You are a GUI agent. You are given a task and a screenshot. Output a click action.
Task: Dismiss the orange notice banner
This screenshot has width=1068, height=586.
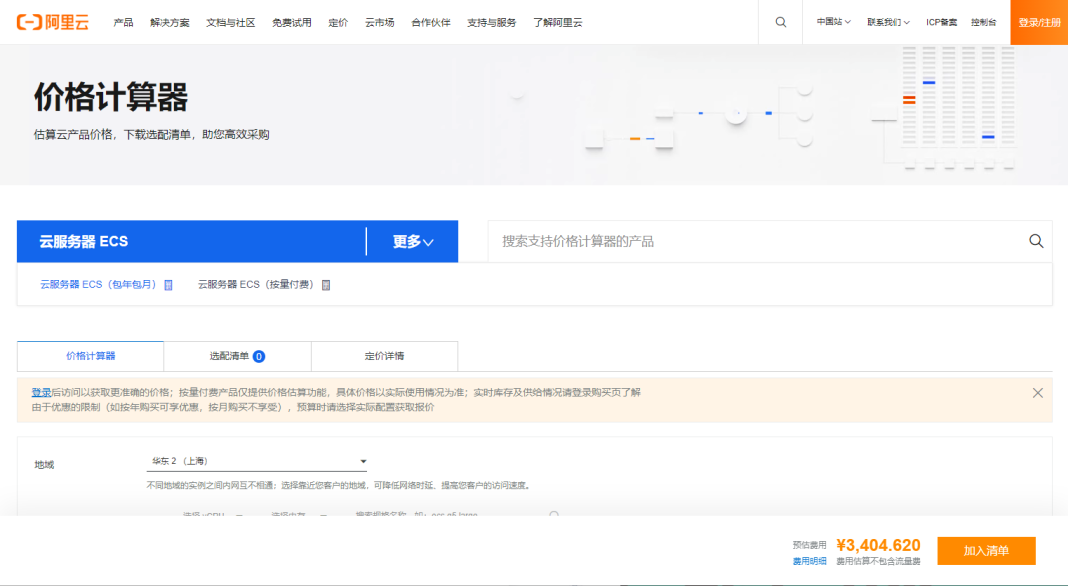click(1037, 393)
